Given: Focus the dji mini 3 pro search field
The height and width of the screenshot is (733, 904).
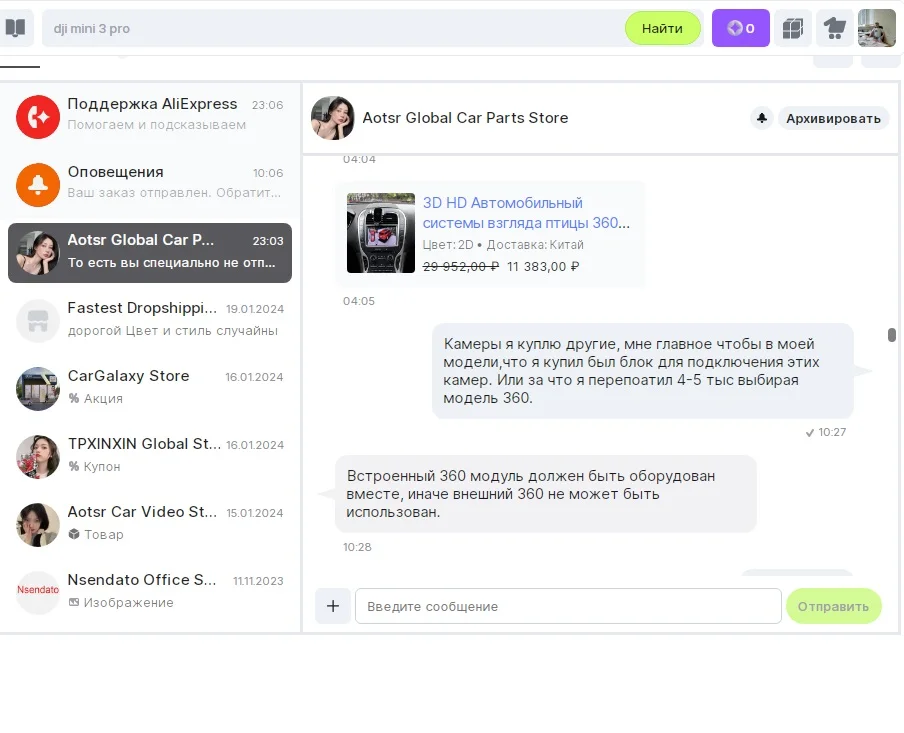Looking at the screenshot, I should pyautogui.click(x=333, y=28).
